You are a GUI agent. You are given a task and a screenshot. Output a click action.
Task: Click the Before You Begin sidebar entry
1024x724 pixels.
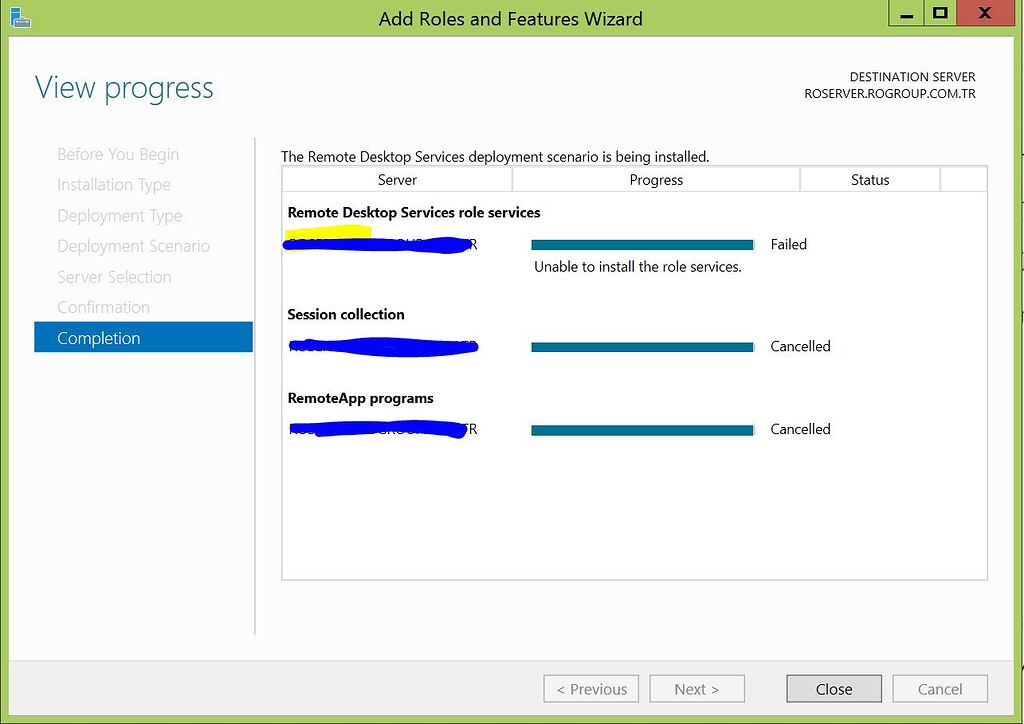click(x=117, y=154)
